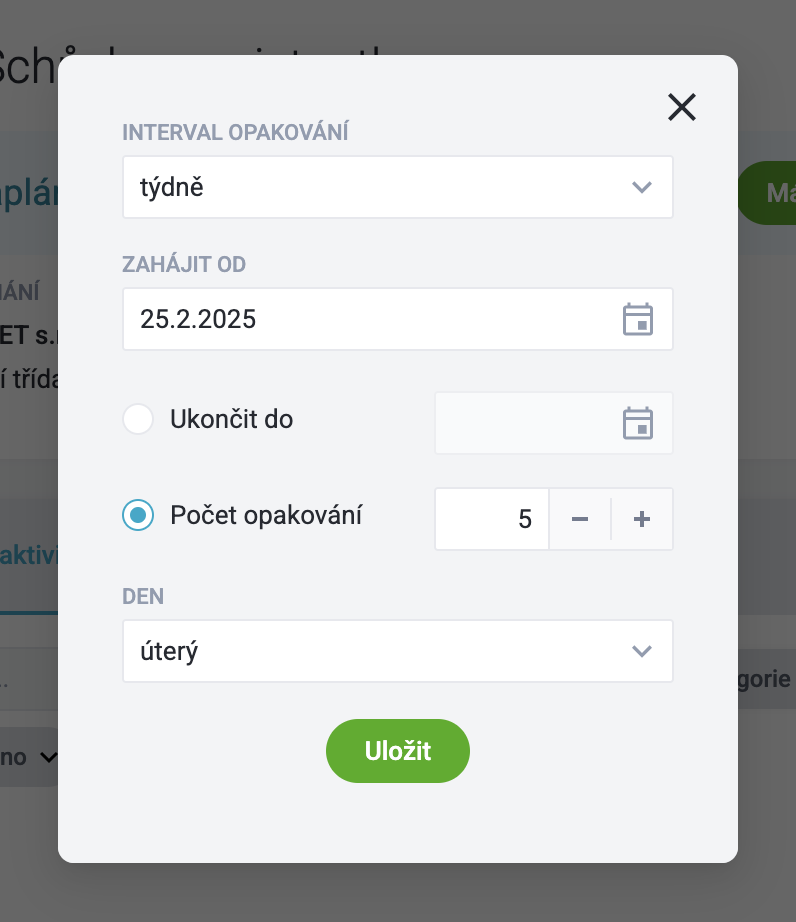Open the dimmed 'no' dropdown in background

tap(29, 757)
